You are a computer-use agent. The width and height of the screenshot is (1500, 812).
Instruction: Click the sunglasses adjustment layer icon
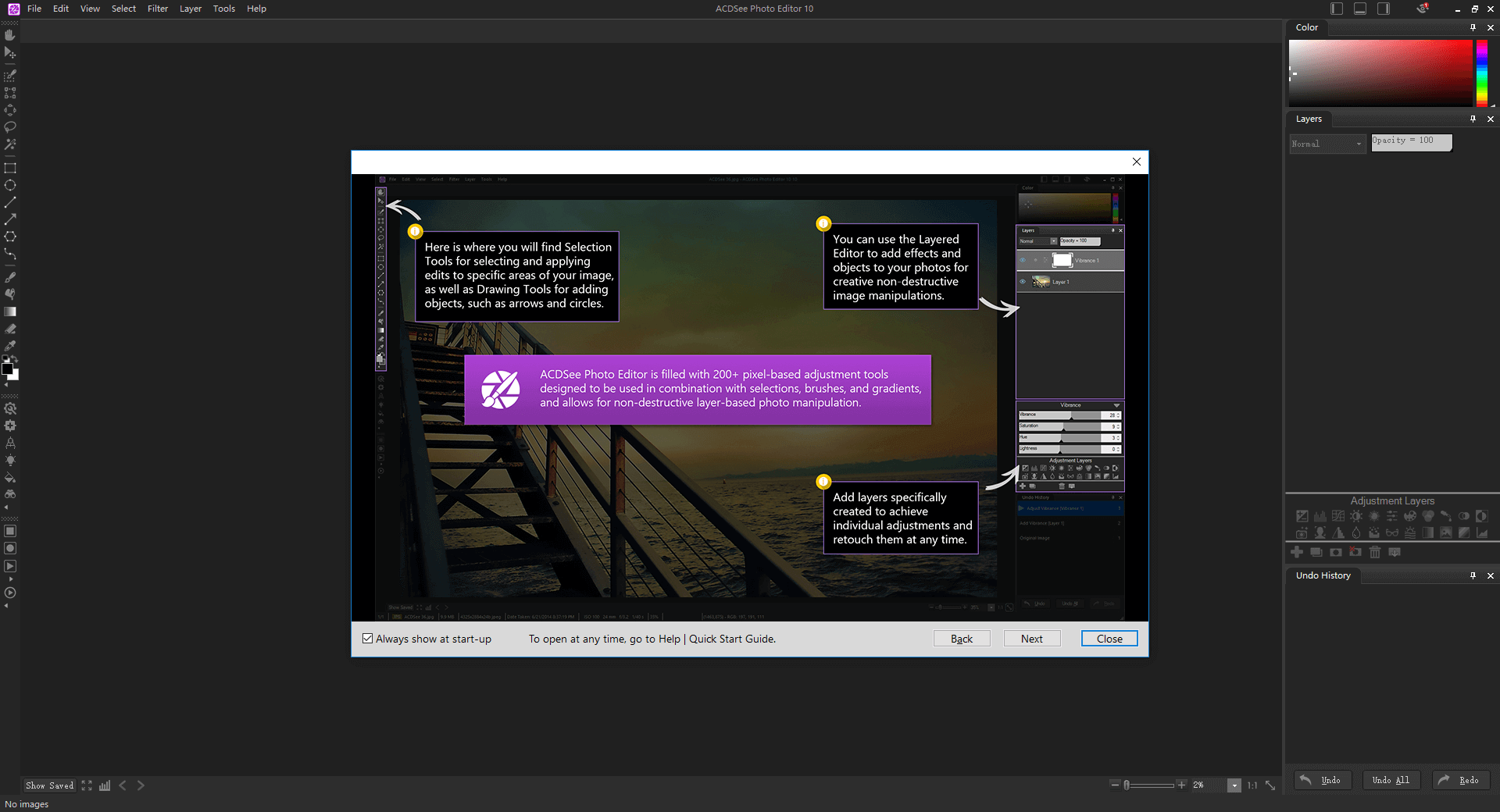tap(1392, 533)
